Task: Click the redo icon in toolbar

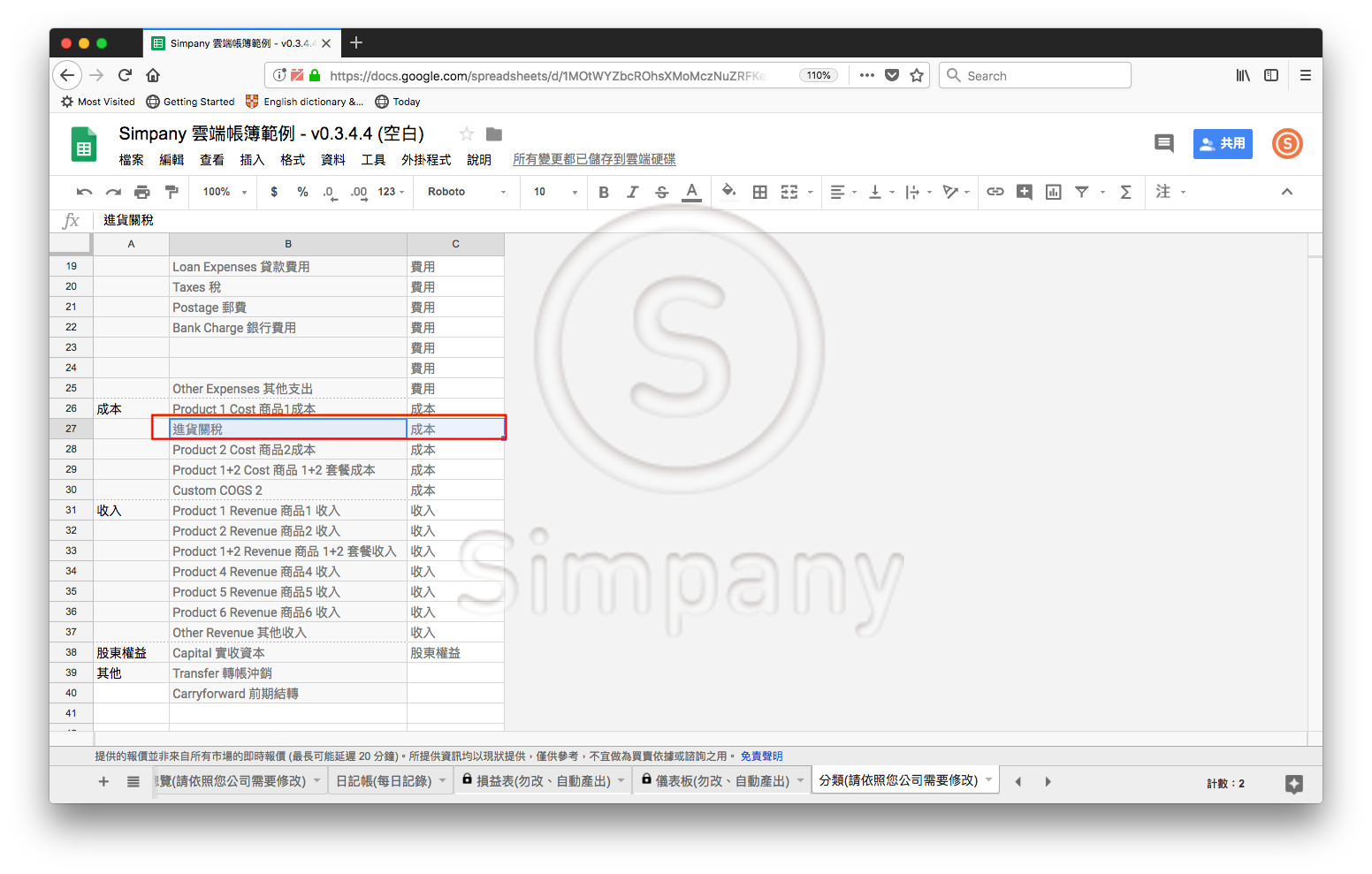Action: point(113,192)
